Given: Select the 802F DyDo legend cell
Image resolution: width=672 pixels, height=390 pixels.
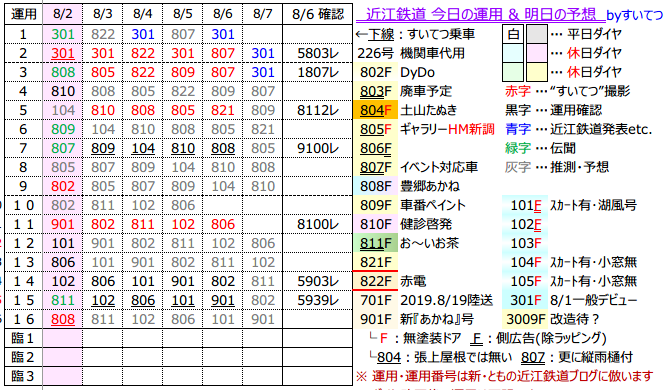Looking at the screenshot, I should 375,72.
